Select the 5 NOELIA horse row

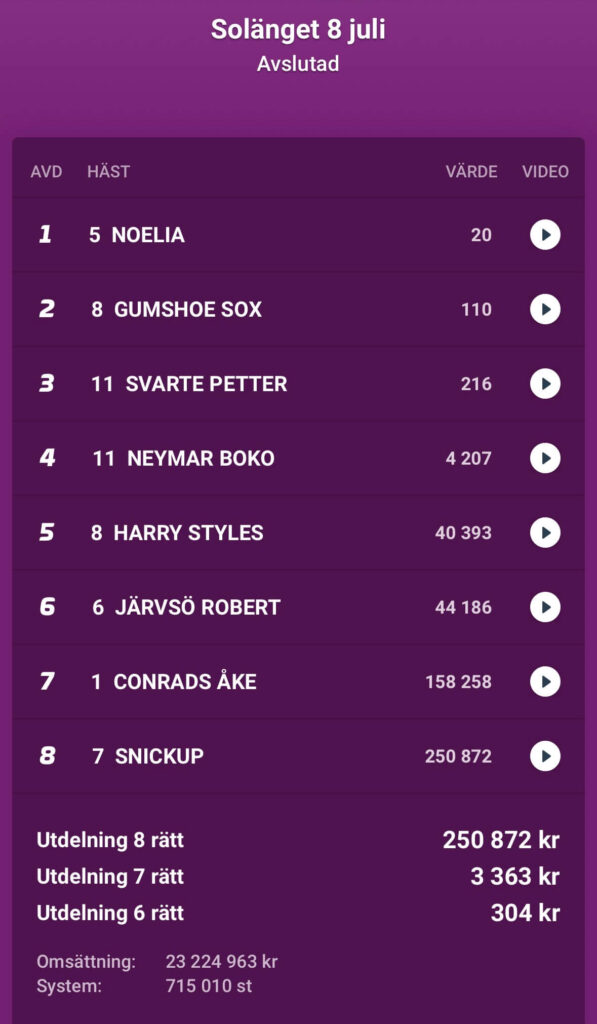pos(298,234)
